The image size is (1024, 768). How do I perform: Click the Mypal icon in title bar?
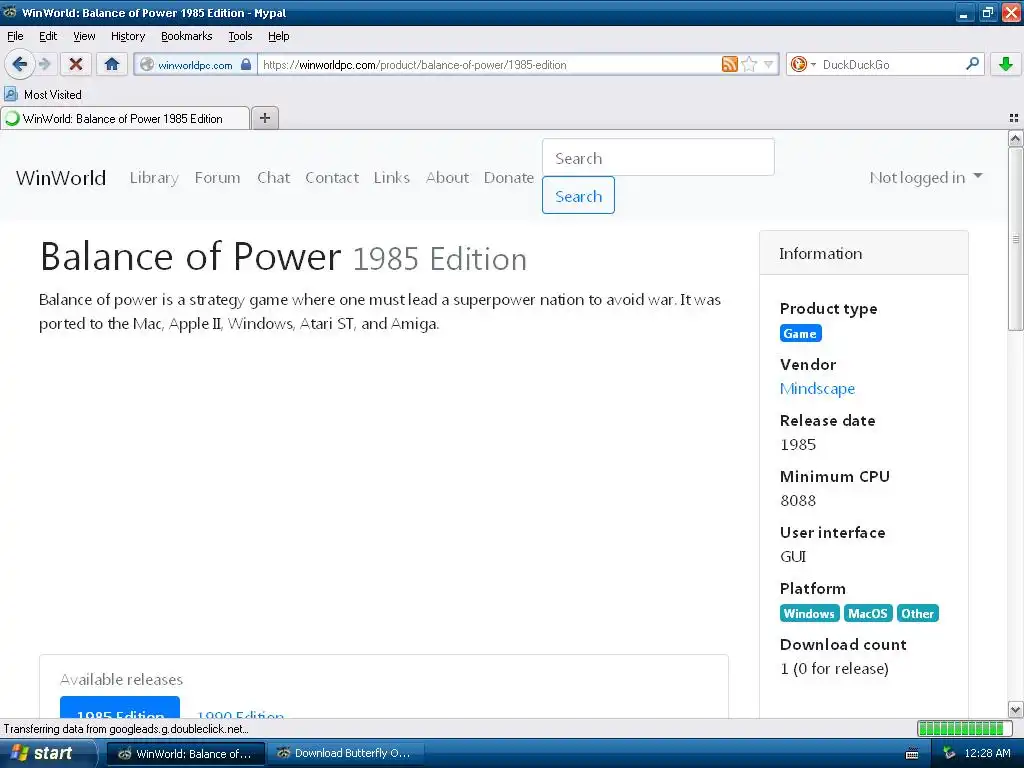tap(10, 12)
